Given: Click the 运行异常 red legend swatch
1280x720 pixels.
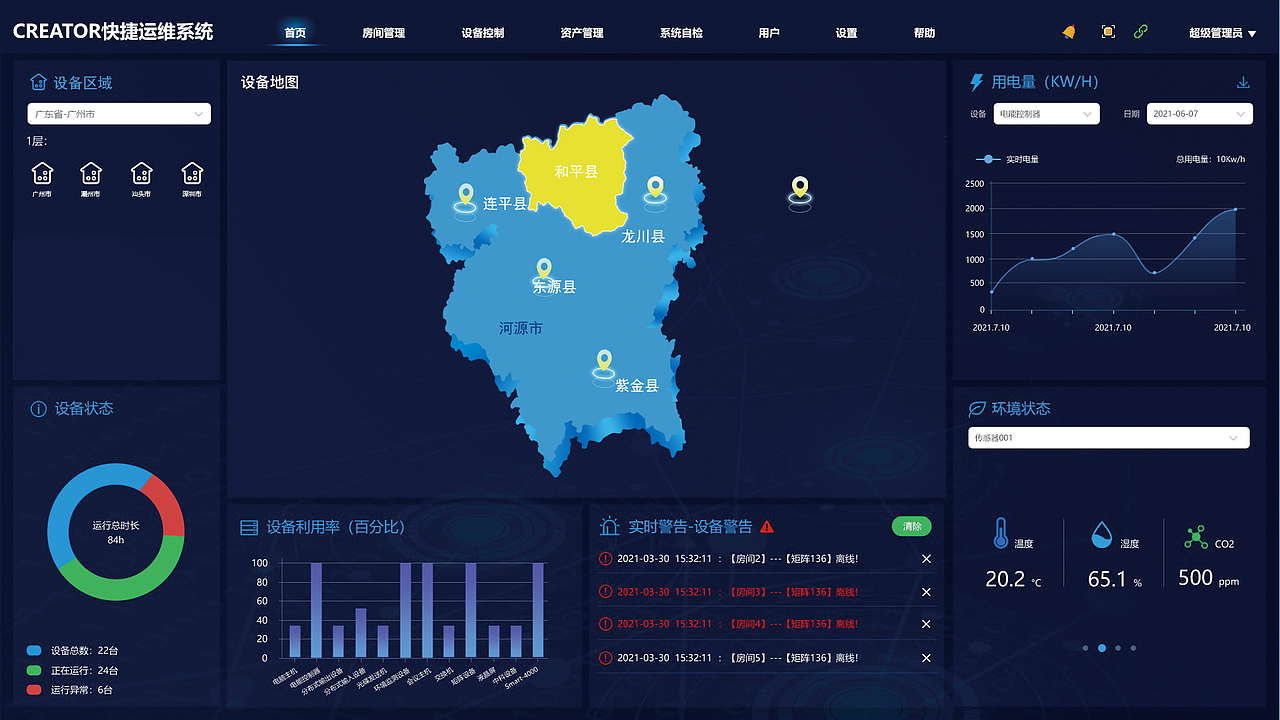Looking at the screenshot, I should click(34, 690).
